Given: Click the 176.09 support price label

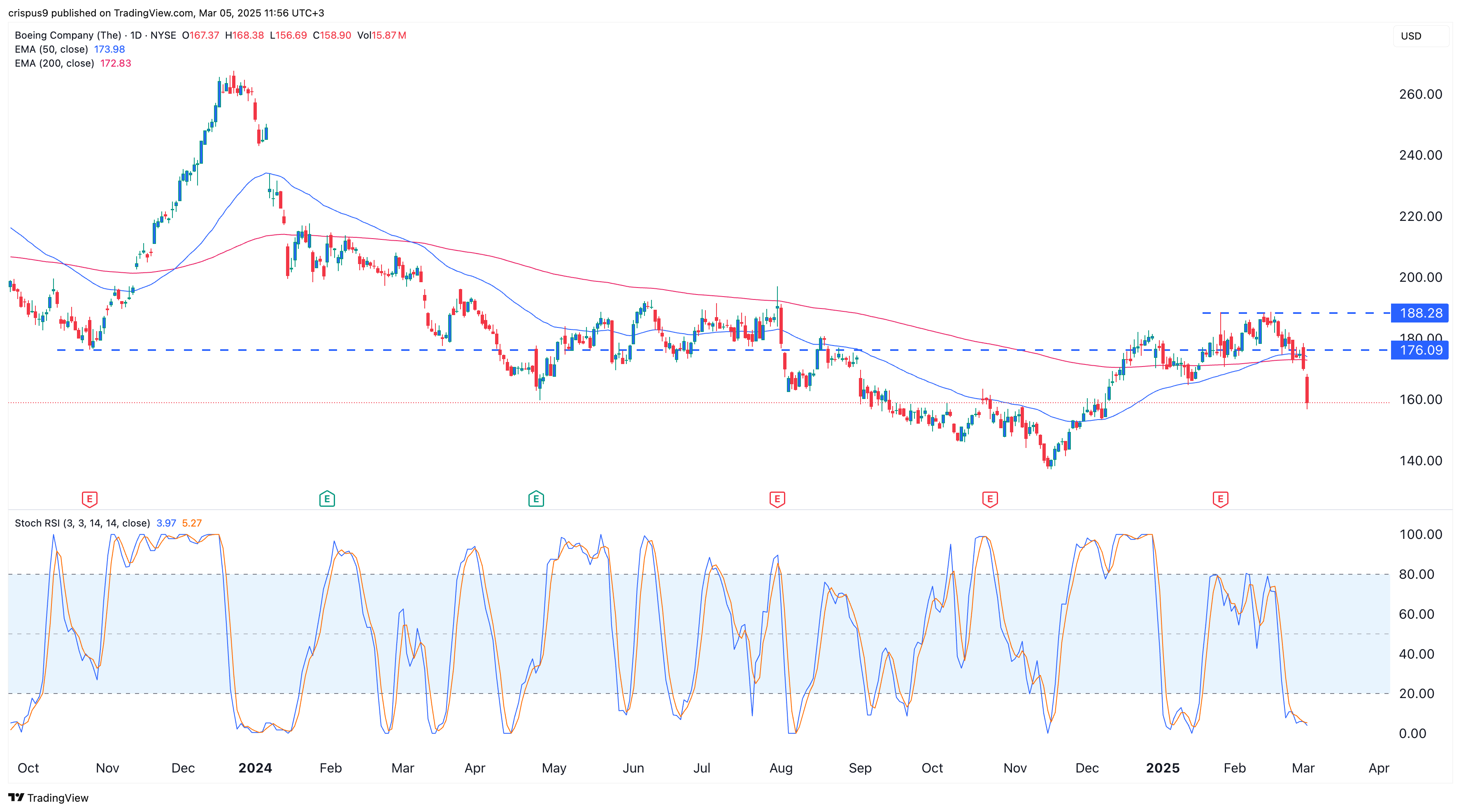Looking at the screenshot, I should click(x=1419, y=350).
